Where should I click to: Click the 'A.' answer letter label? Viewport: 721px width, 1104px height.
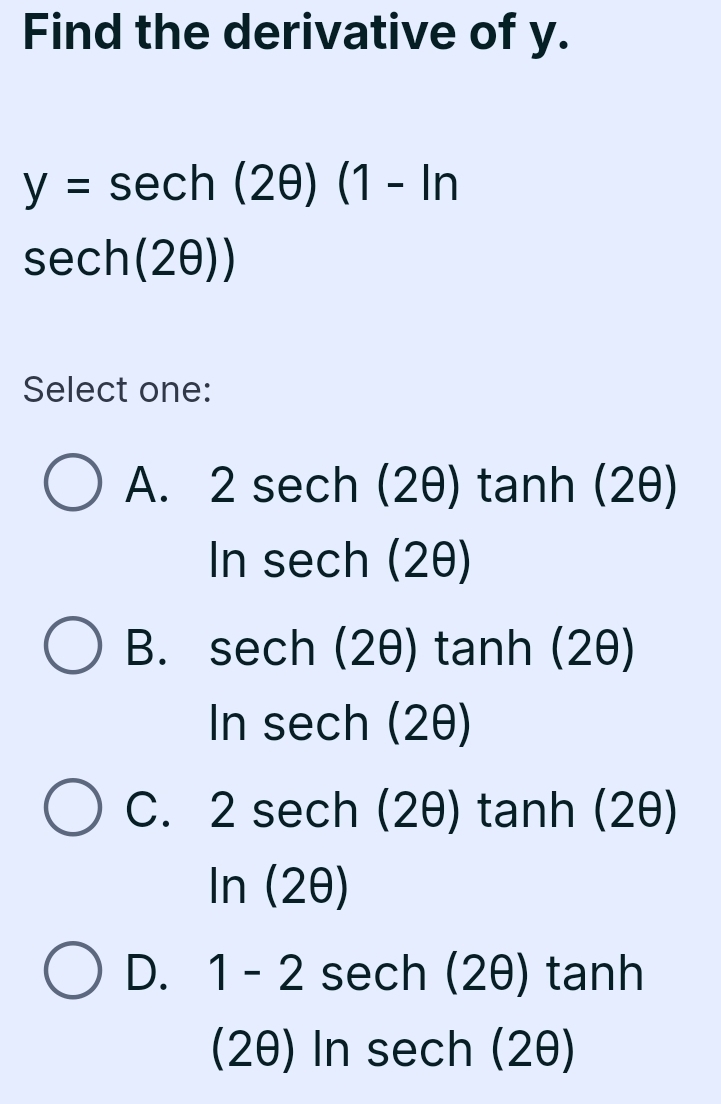pyautogui.click(x=146, y=485)
